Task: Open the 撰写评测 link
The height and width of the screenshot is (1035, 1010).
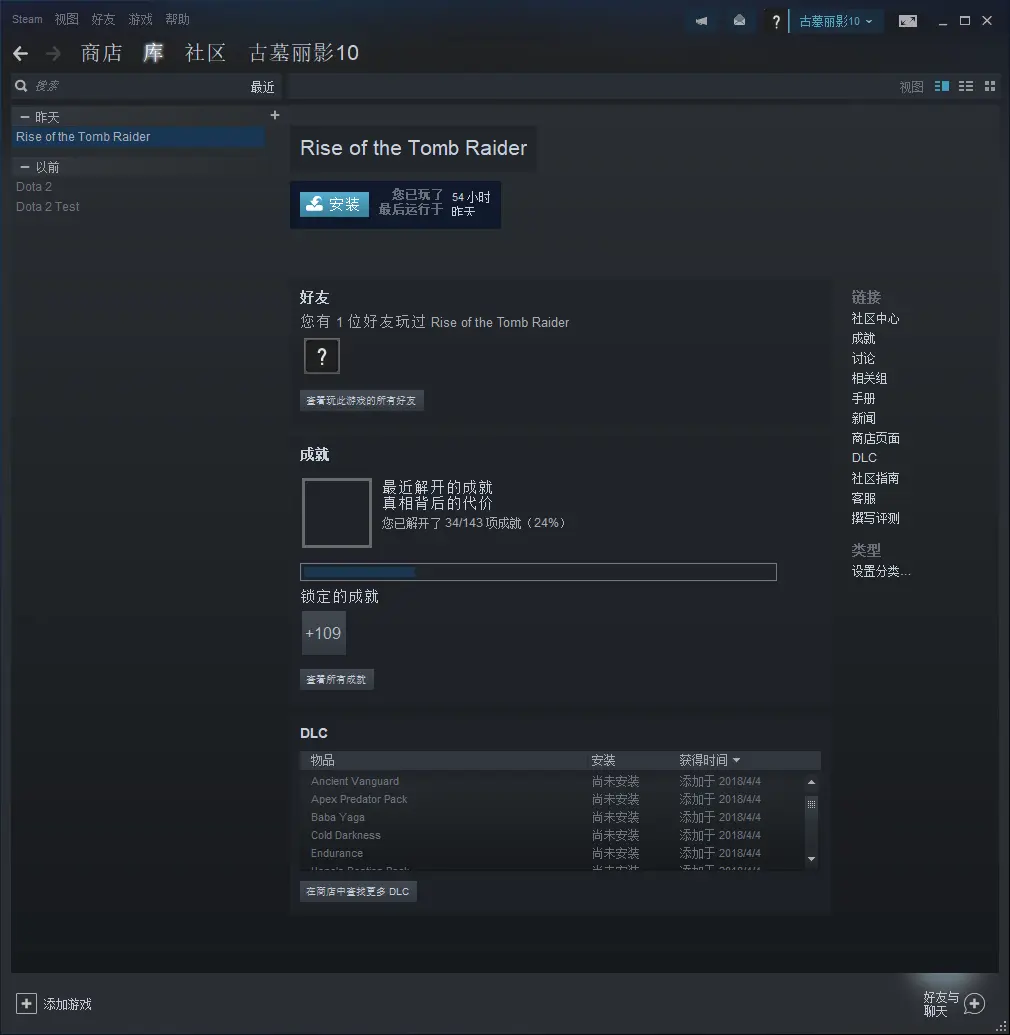Action: (x=875, y=518)
